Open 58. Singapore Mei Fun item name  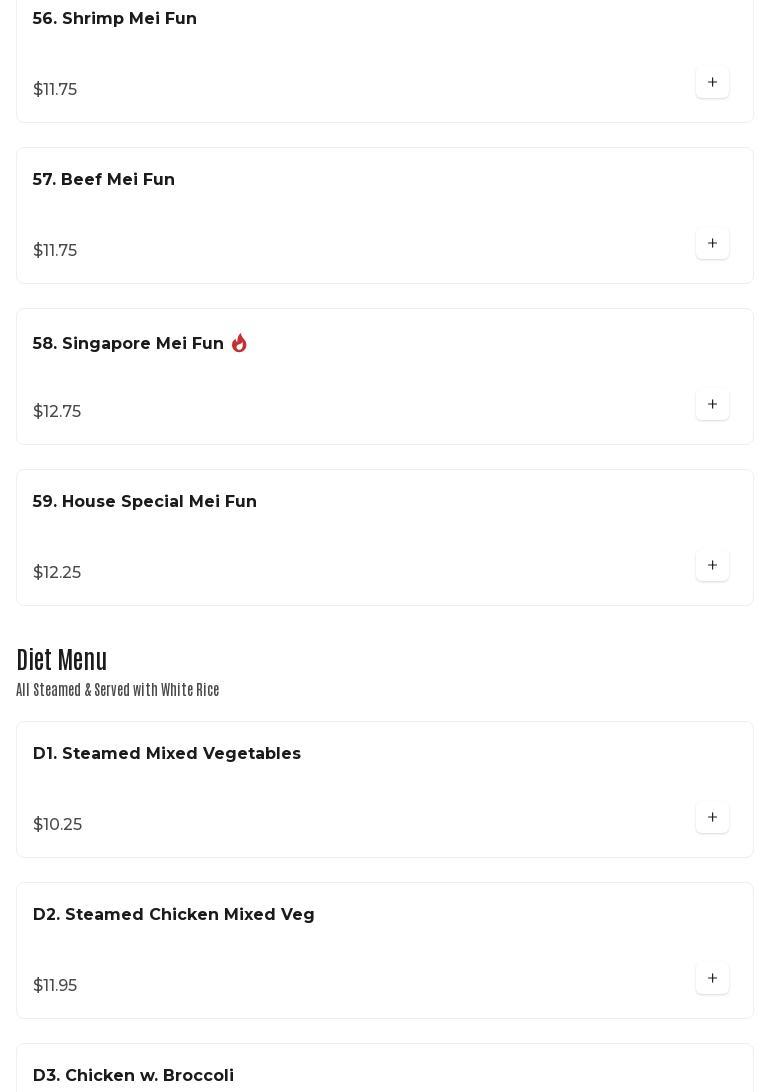(128, 344)
